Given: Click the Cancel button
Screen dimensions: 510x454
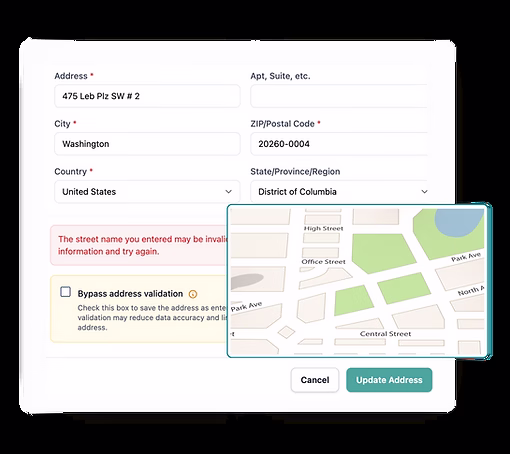Looking at the screenshot, I should pyautogui.click(x=315, y=380).
